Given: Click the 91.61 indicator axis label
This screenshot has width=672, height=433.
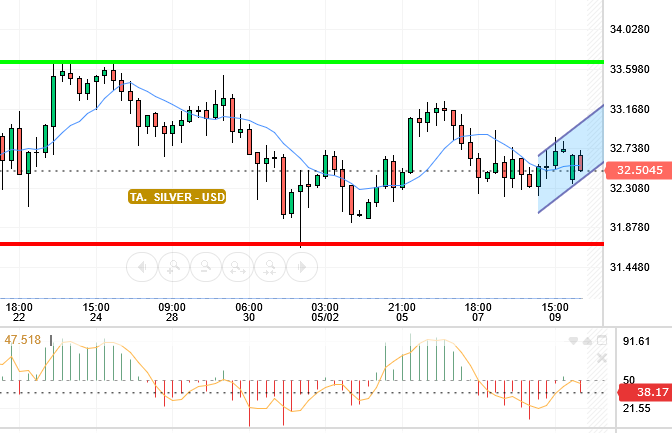Looking at the screenshot, I should pos(636,341).
